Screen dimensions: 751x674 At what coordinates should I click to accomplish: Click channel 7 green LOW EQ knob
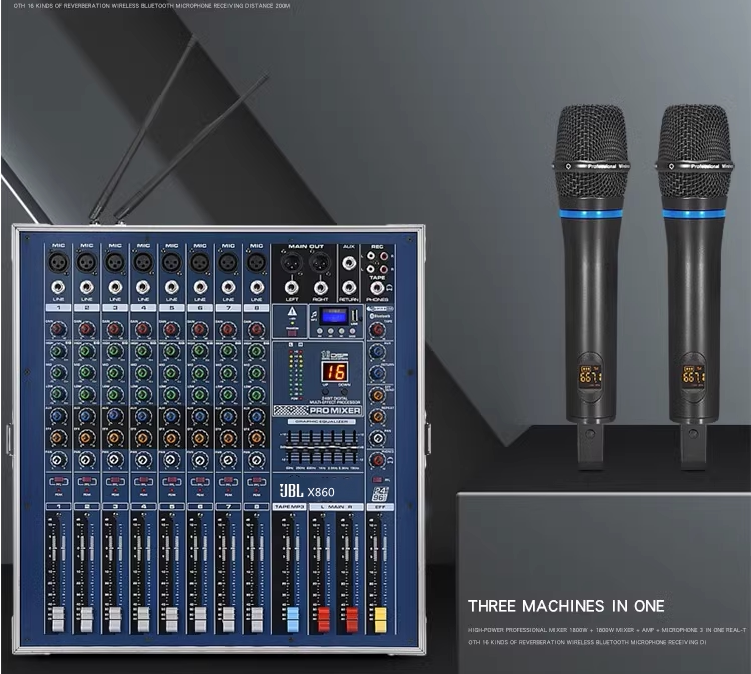[x=228, y=394]
